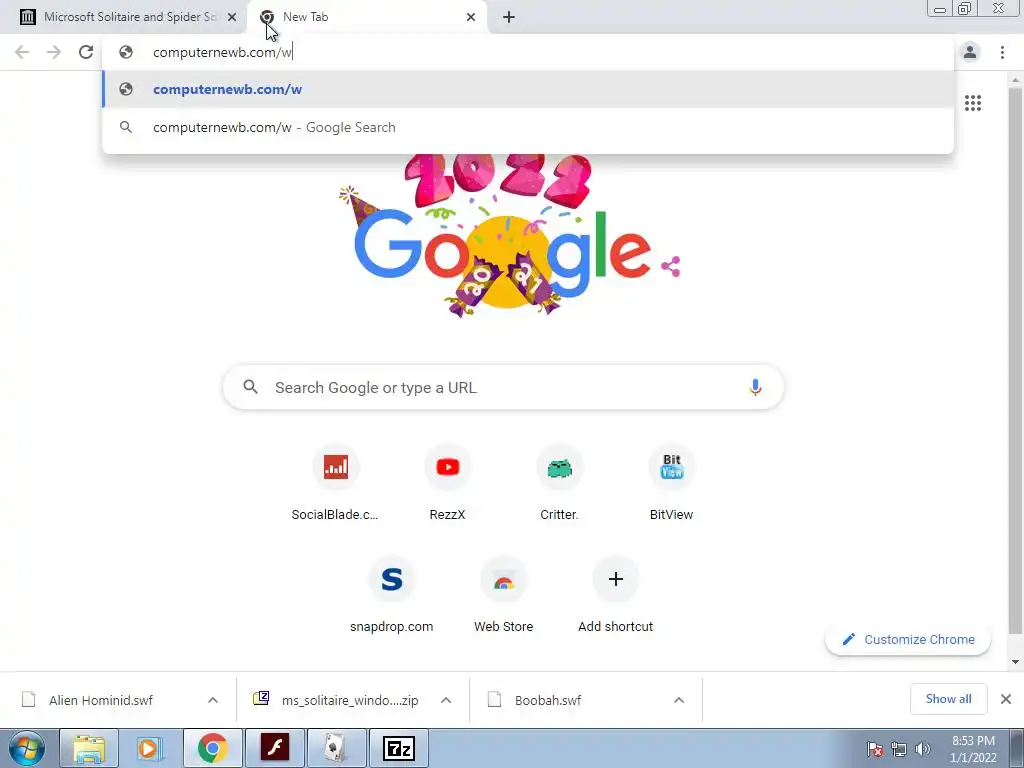Open 7-Zip from taskbar

pos(398,748)
